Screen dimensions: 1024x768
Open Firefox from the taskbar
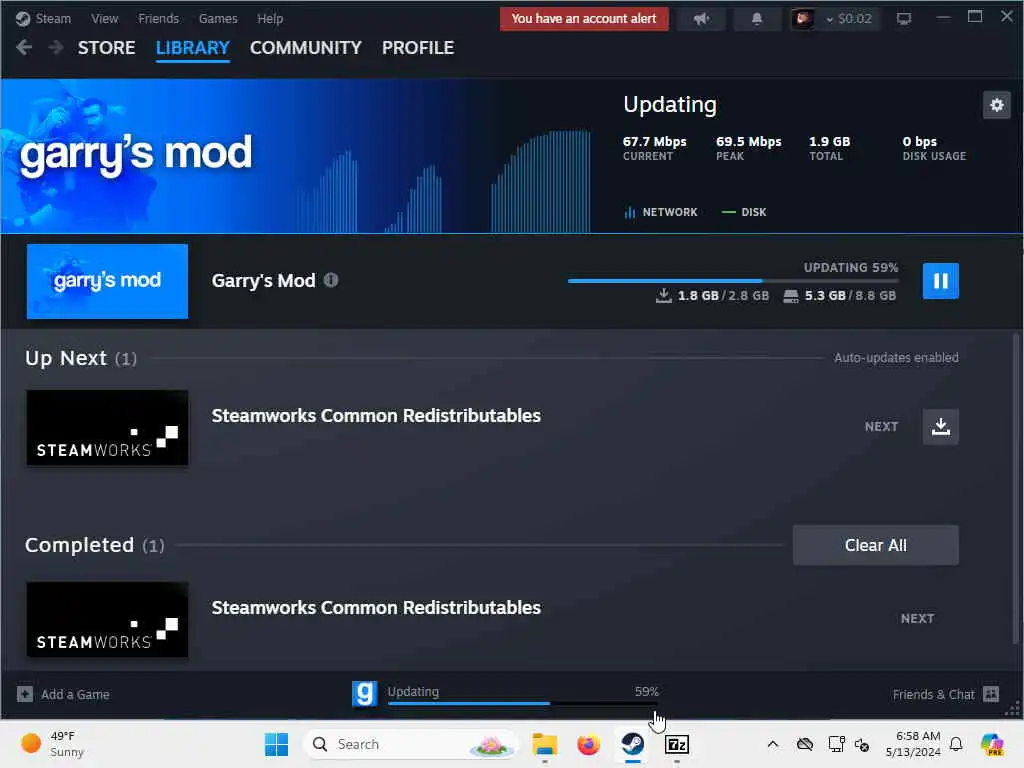(588, 744)
